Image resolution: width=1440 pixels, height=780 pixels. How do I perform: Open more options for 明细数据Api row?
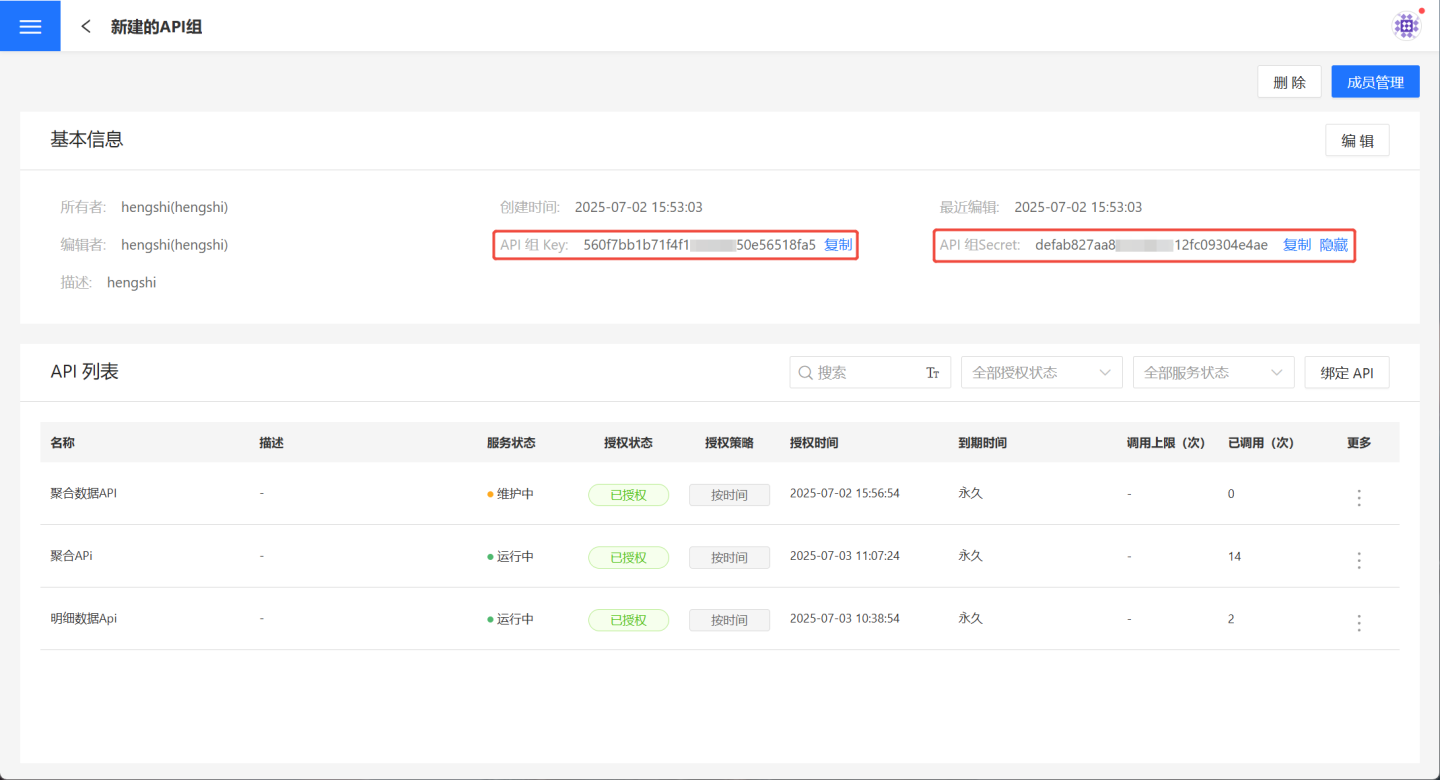pyautogui.click(x=1358, y=622)
